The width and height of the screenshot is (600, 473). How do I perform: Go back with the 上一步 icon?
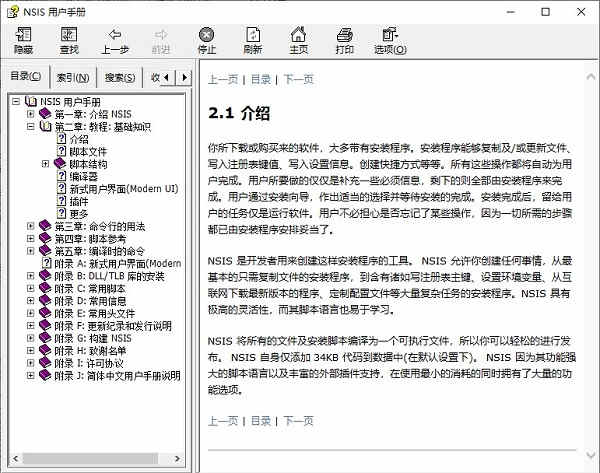coord(115,35)
